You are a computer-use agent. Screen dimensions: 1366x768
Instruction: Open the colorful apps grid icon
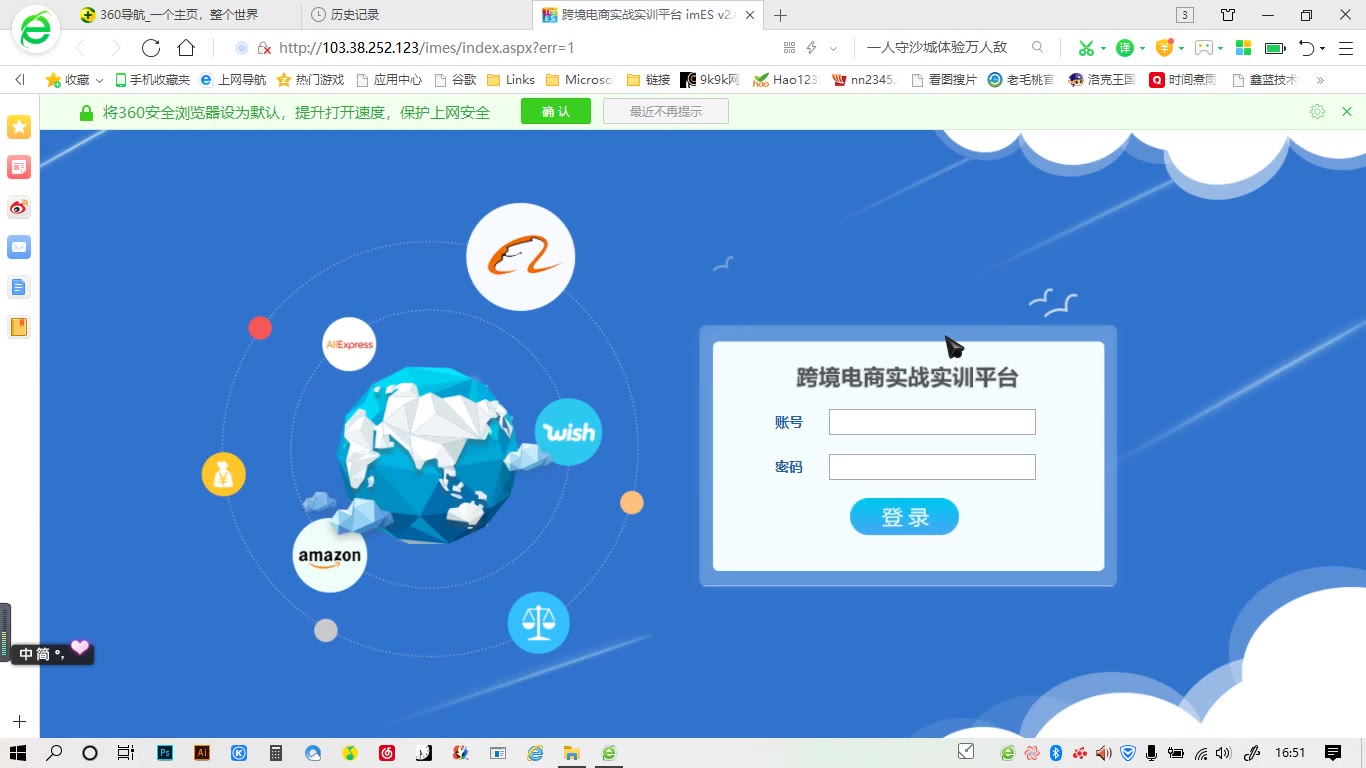click(x=1244, y=48)
